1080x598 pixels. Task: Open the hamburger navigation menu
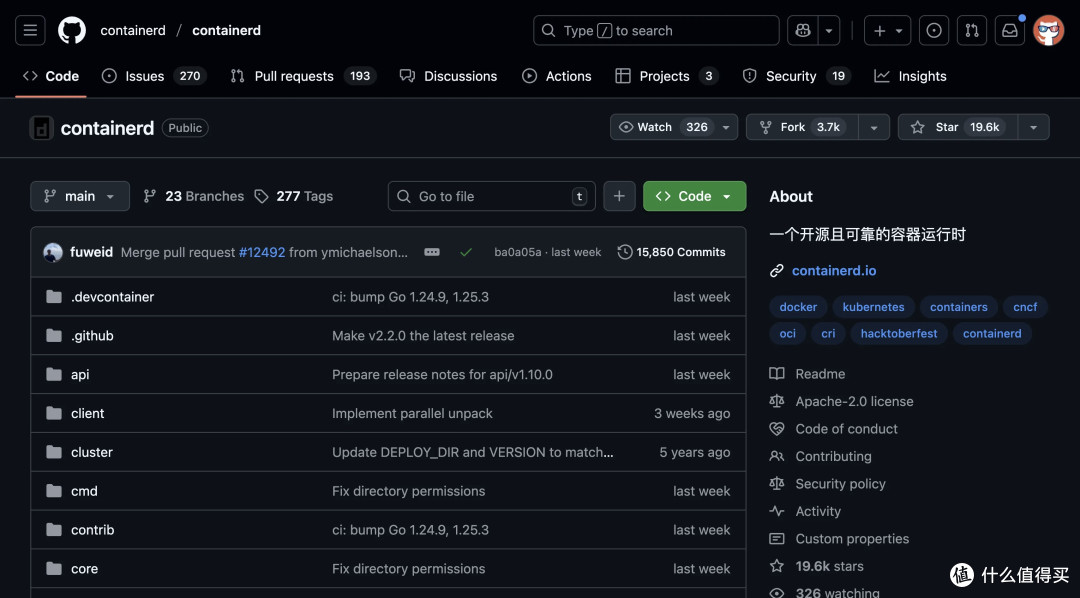click(x=30, y=30)
